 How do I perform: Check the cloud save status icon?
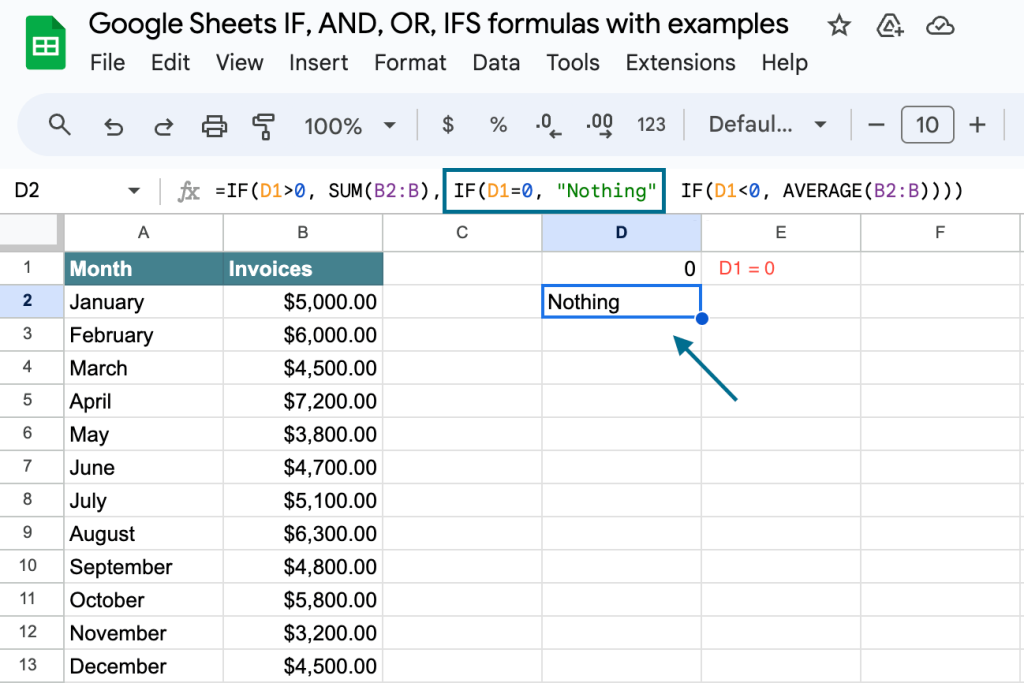[940, 26]
